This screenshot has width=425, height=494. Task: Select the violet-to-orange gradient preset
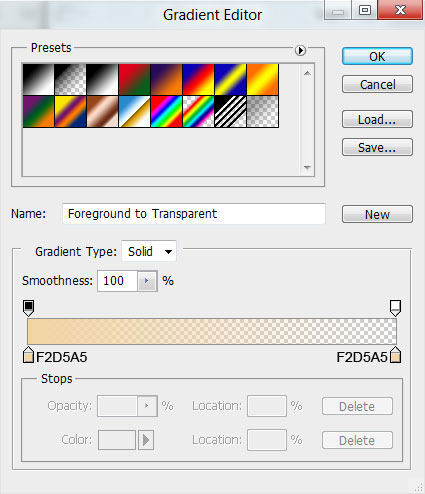(x=166, y=80)
